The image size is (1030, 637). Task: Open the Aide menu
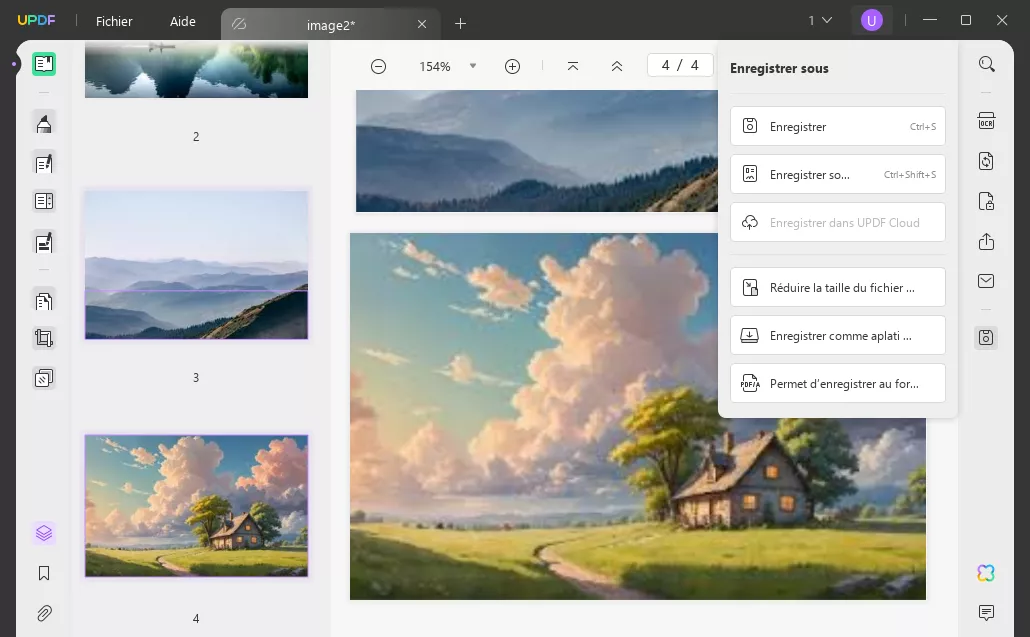pos(182,21)
